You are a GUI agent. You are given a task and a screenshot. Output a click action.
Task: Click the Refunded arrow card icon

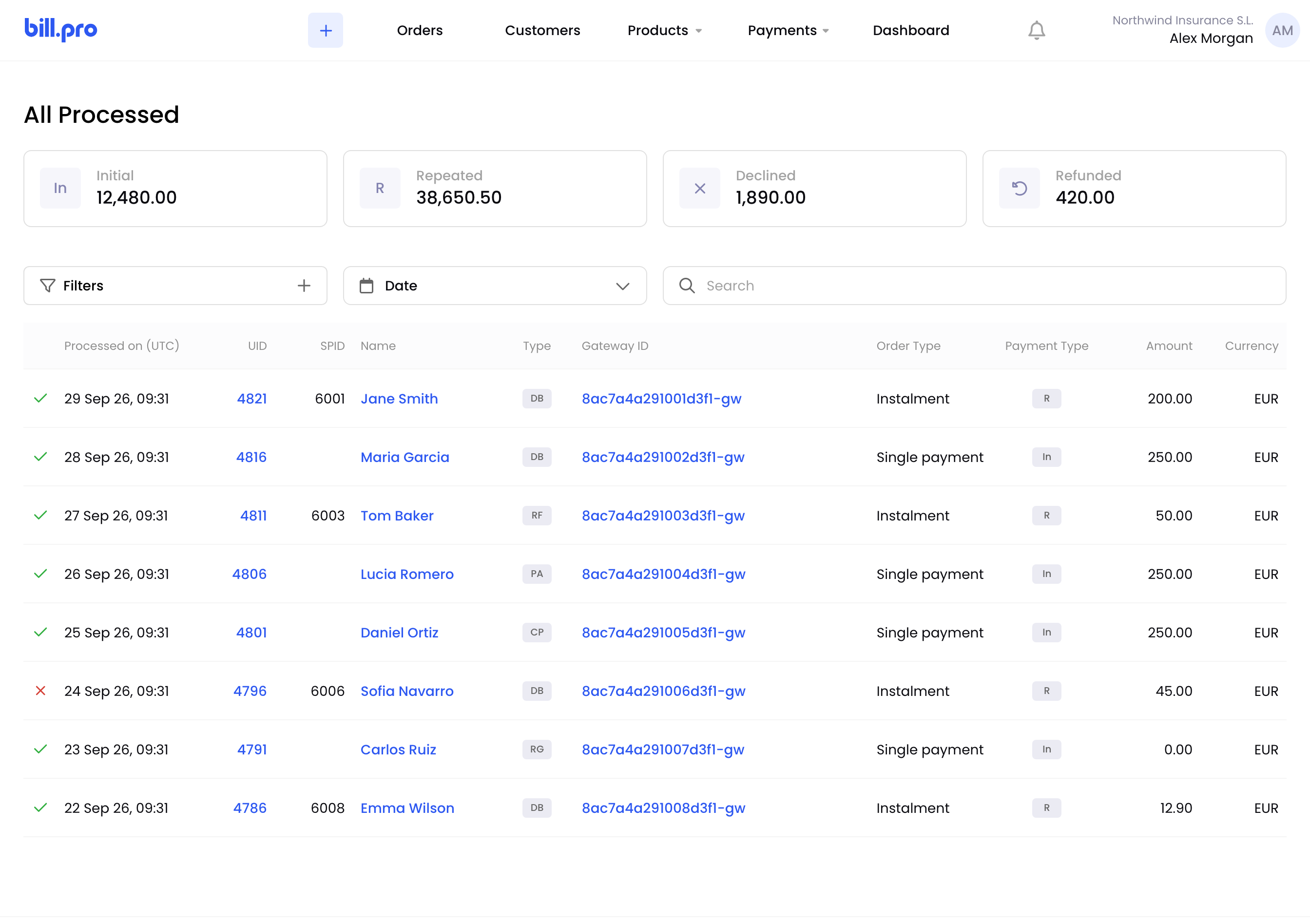[x=1019, y=188]
